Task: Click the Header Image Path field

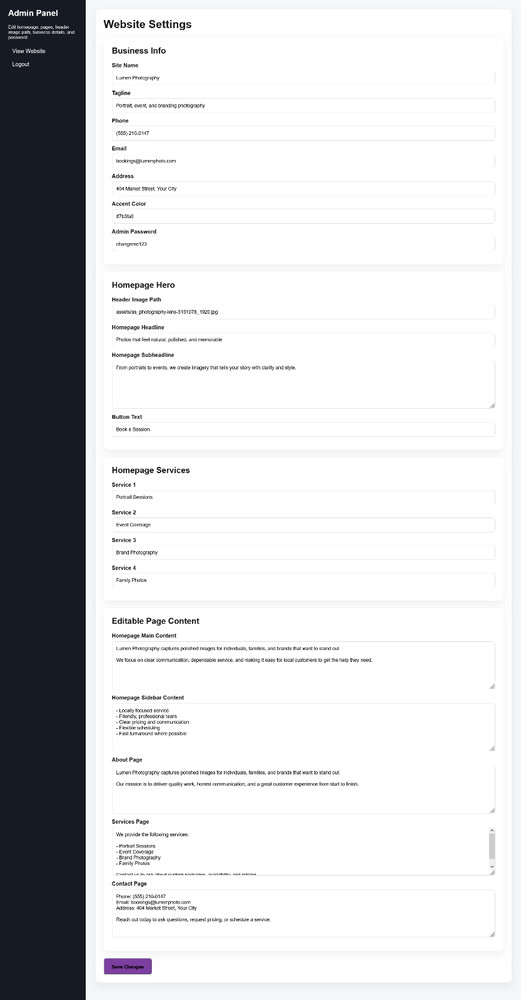Action: 304,312
